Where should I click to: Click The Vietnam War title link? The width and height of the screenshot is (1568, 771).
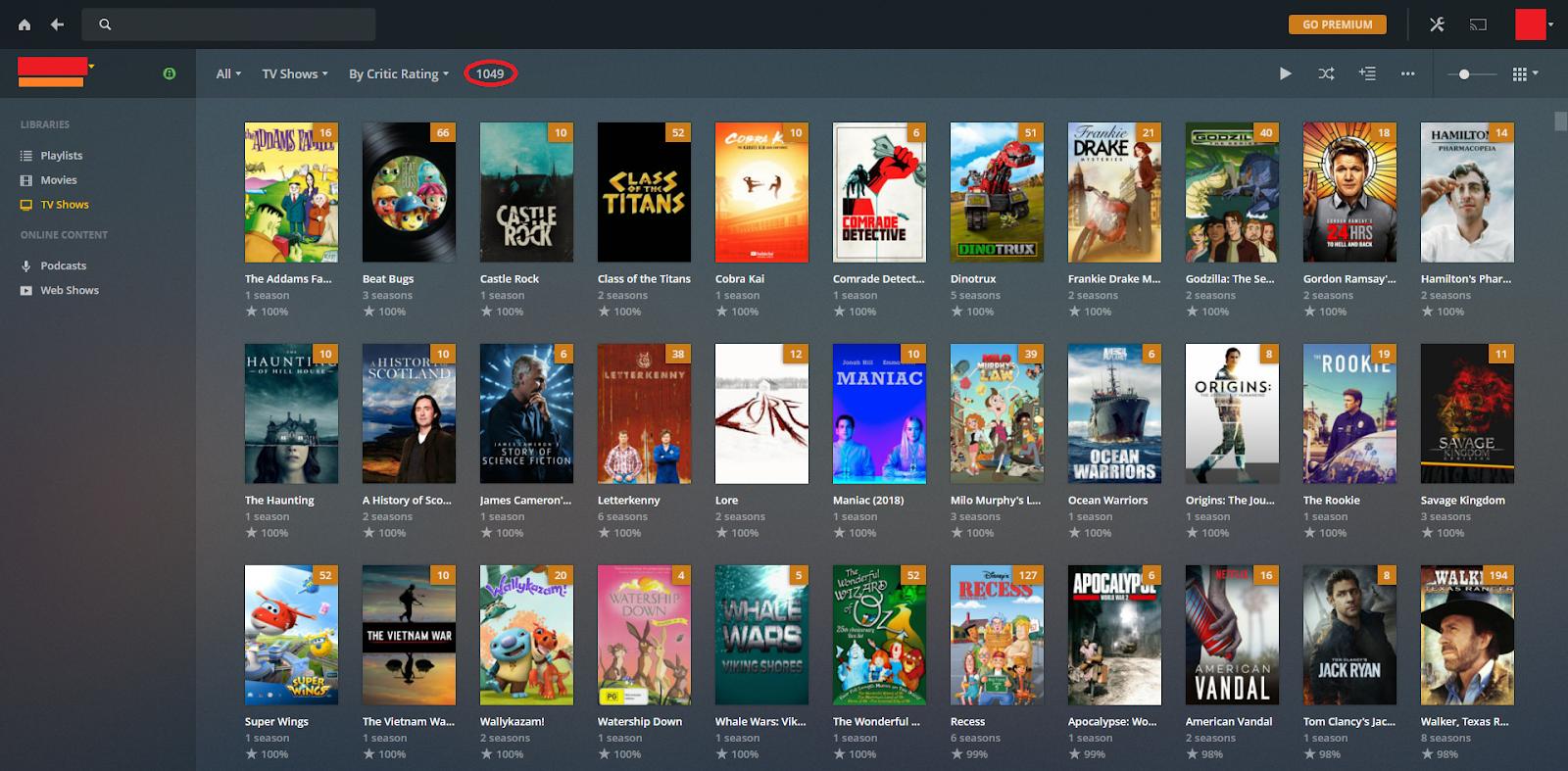pos(409,722)
